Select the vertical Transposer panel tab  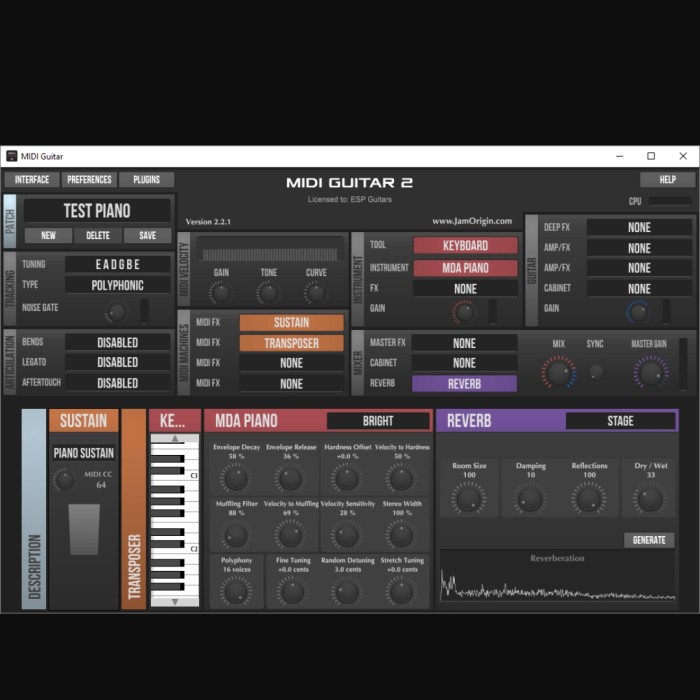point(134,509)
